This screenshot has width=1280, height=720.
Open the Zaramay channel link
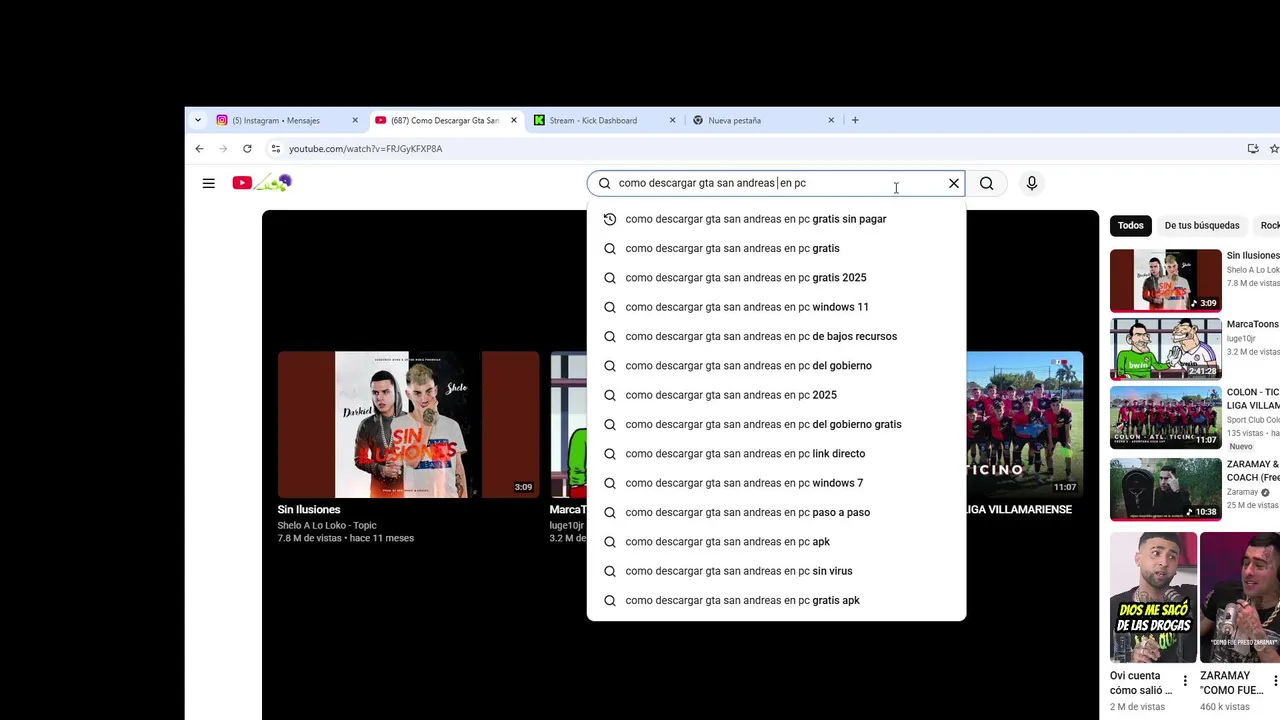tap(1242, 492)
